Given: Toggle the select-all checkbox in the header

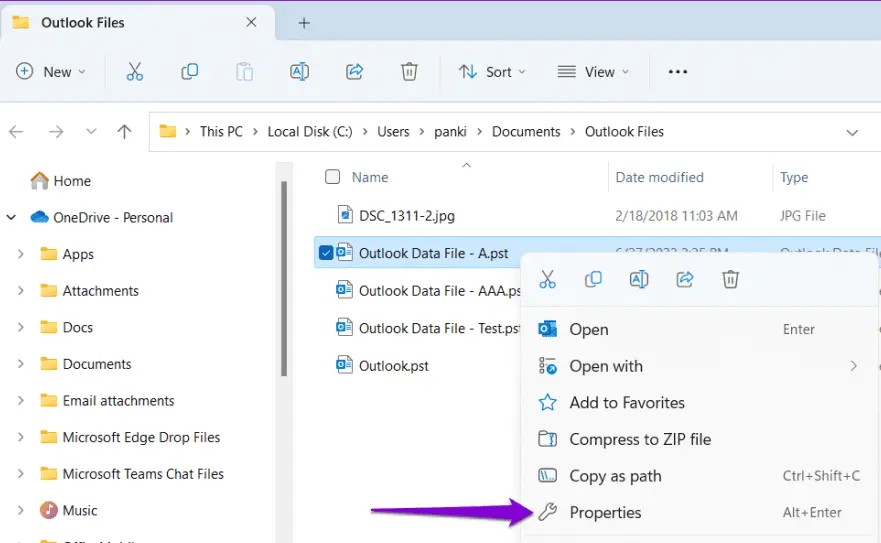Looking at the screenshot, I should pyautogui.click(x=333, y=177).
